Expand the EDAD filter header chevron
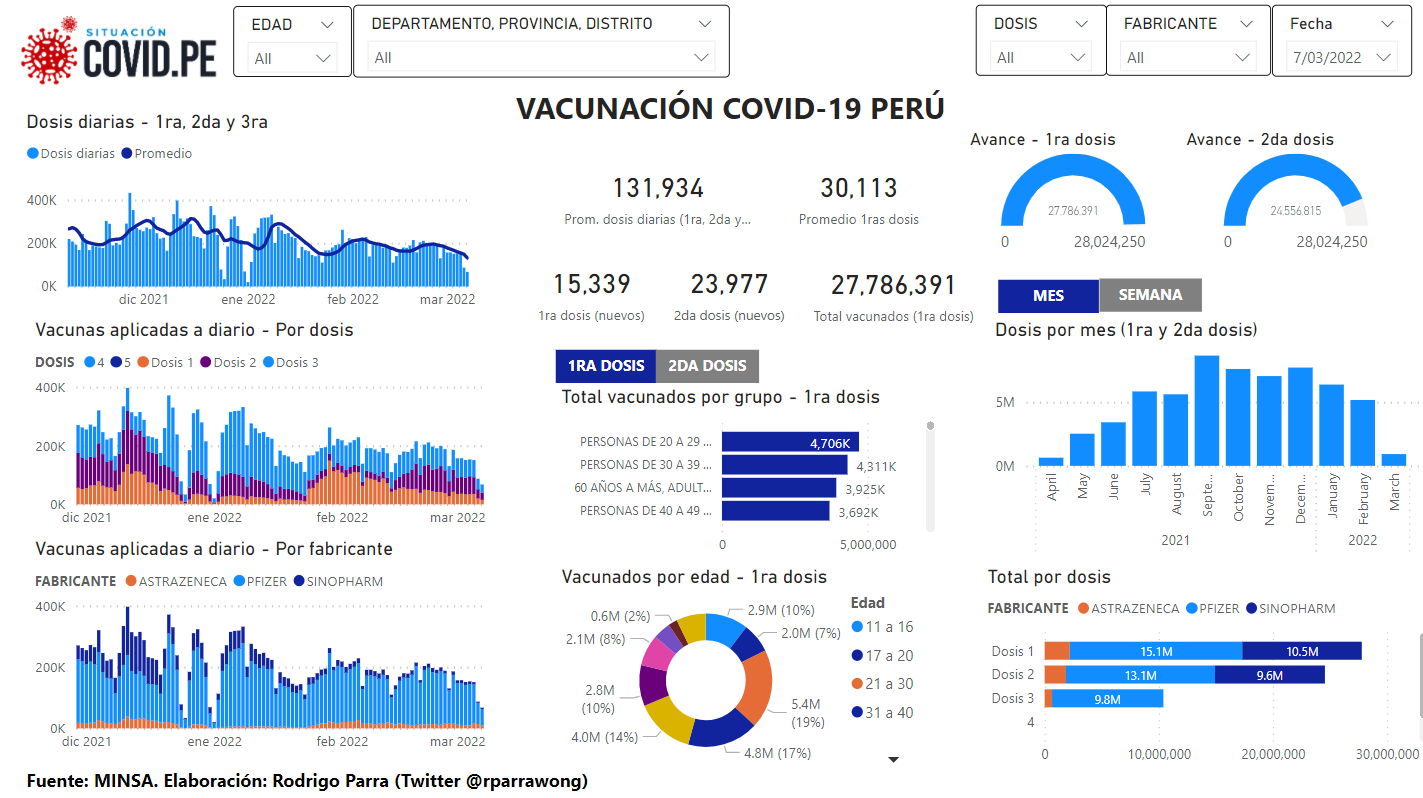The width and height of the screenshot is (1423, 798). (x=328, y=24)
